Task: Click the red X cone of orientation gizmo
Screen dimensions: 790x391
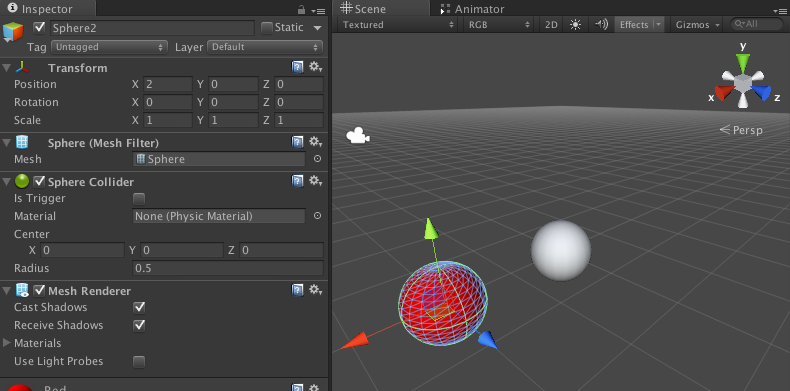Action: pyautogui.click(x=725, y=93)
